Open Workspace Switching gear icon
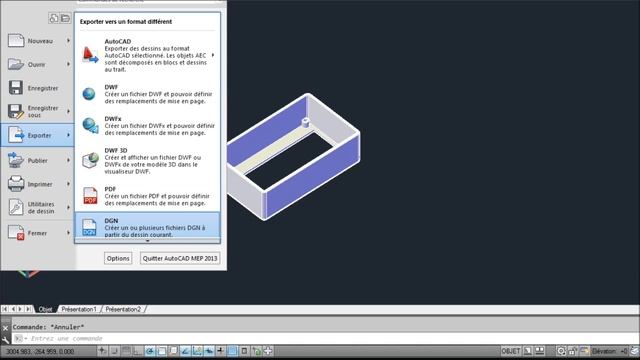640x360 pixels. point(561,351)
